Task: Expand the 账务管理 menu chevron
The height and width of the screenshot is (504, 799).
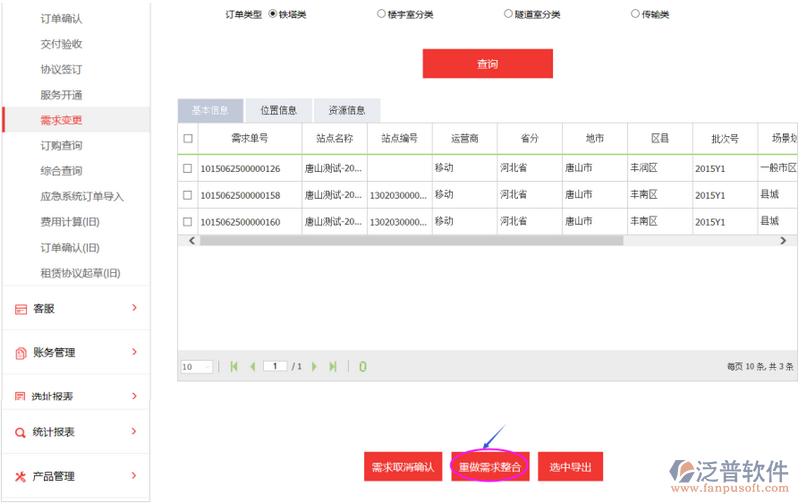Action: click(x=134, y=352)
